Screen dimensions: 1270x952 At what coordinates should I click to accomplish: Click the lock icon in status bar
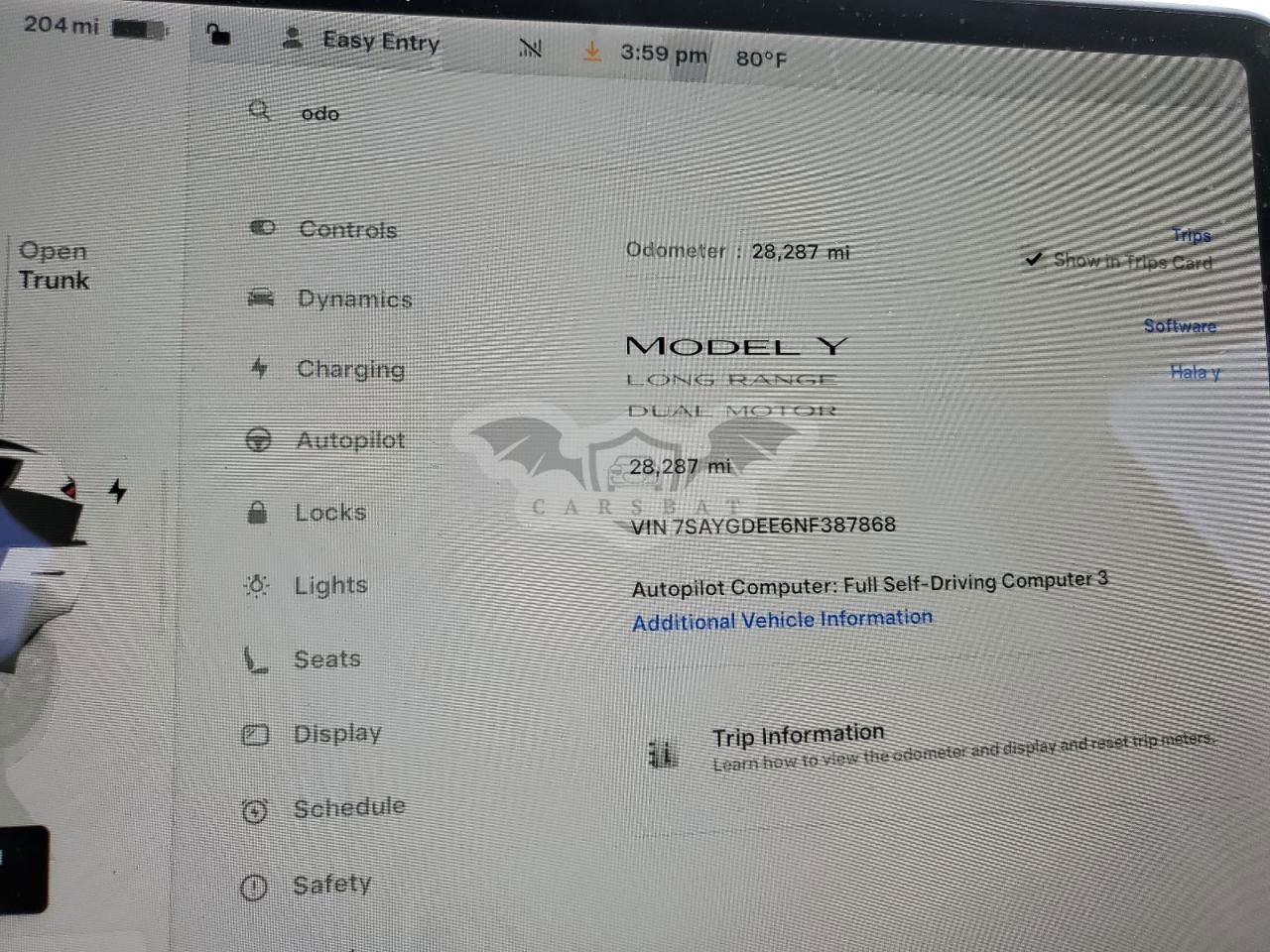pyautogui.click(x=217, y=35)
